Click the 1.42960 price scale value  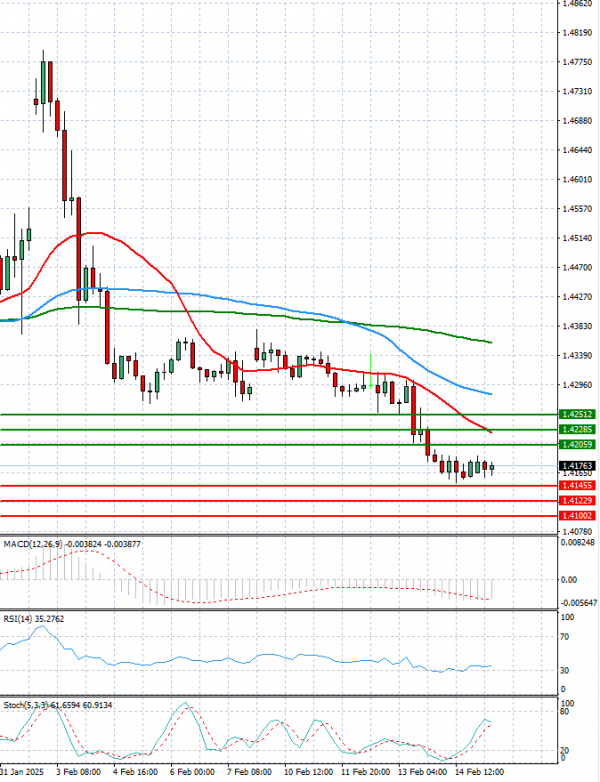click(577, 385)
